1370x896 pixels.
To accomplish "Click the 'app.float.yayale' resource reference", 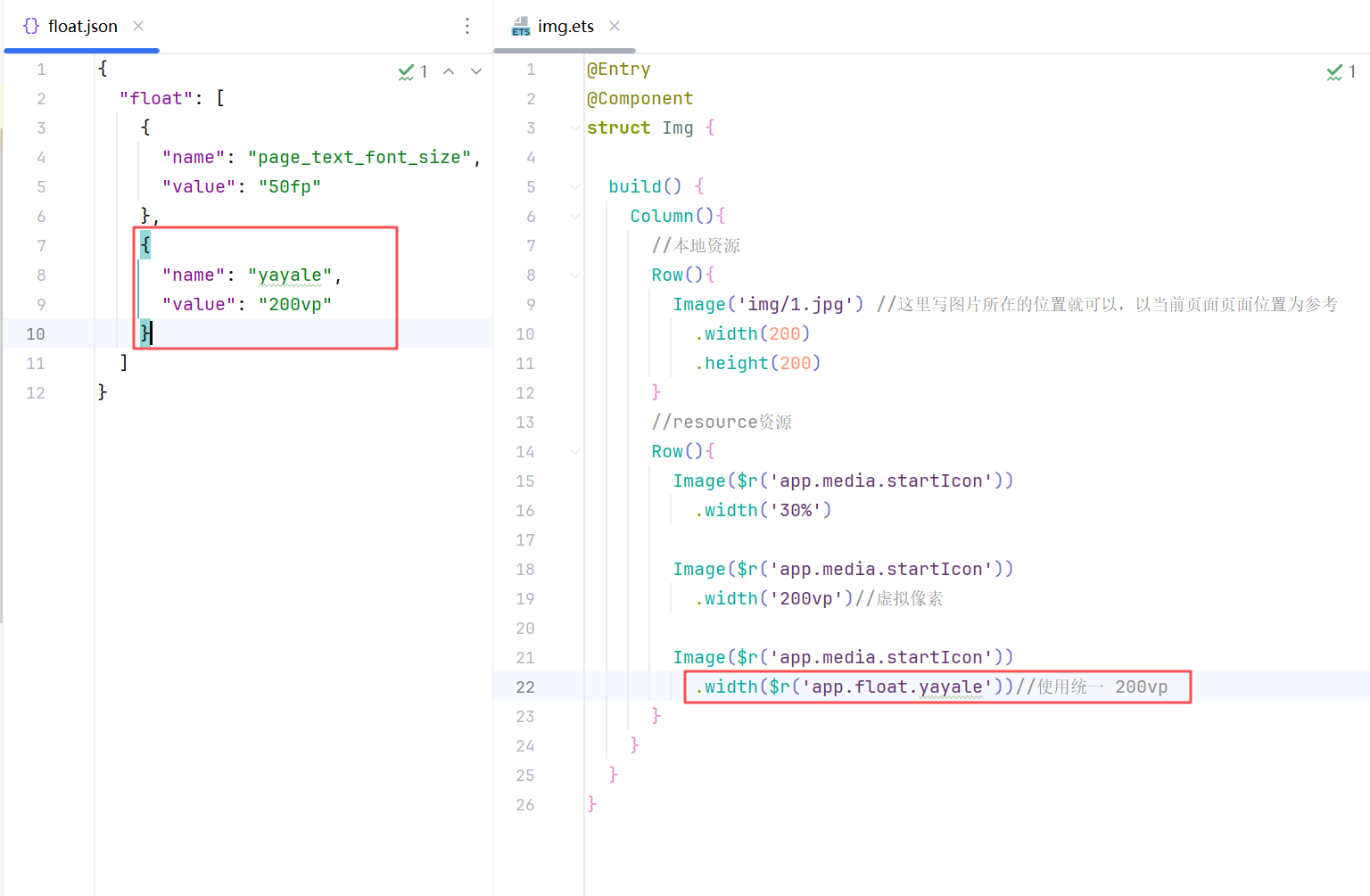I will click(x=896, y=686).
